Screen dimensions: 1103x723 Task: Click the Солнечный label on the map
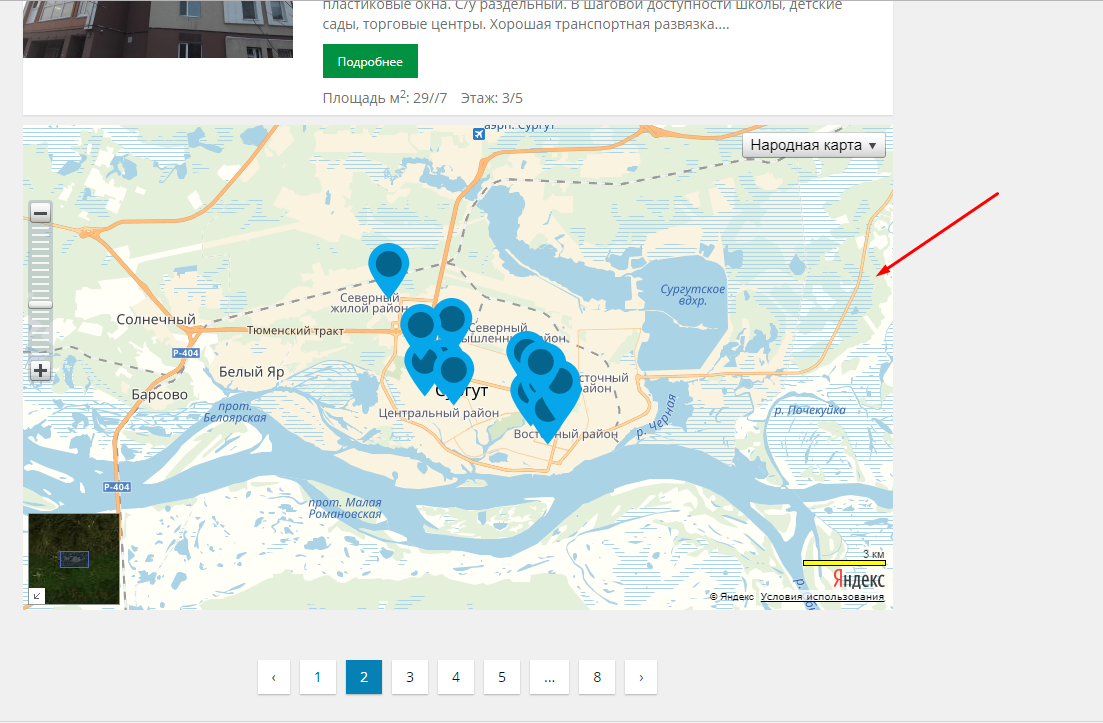pos(156,319)
